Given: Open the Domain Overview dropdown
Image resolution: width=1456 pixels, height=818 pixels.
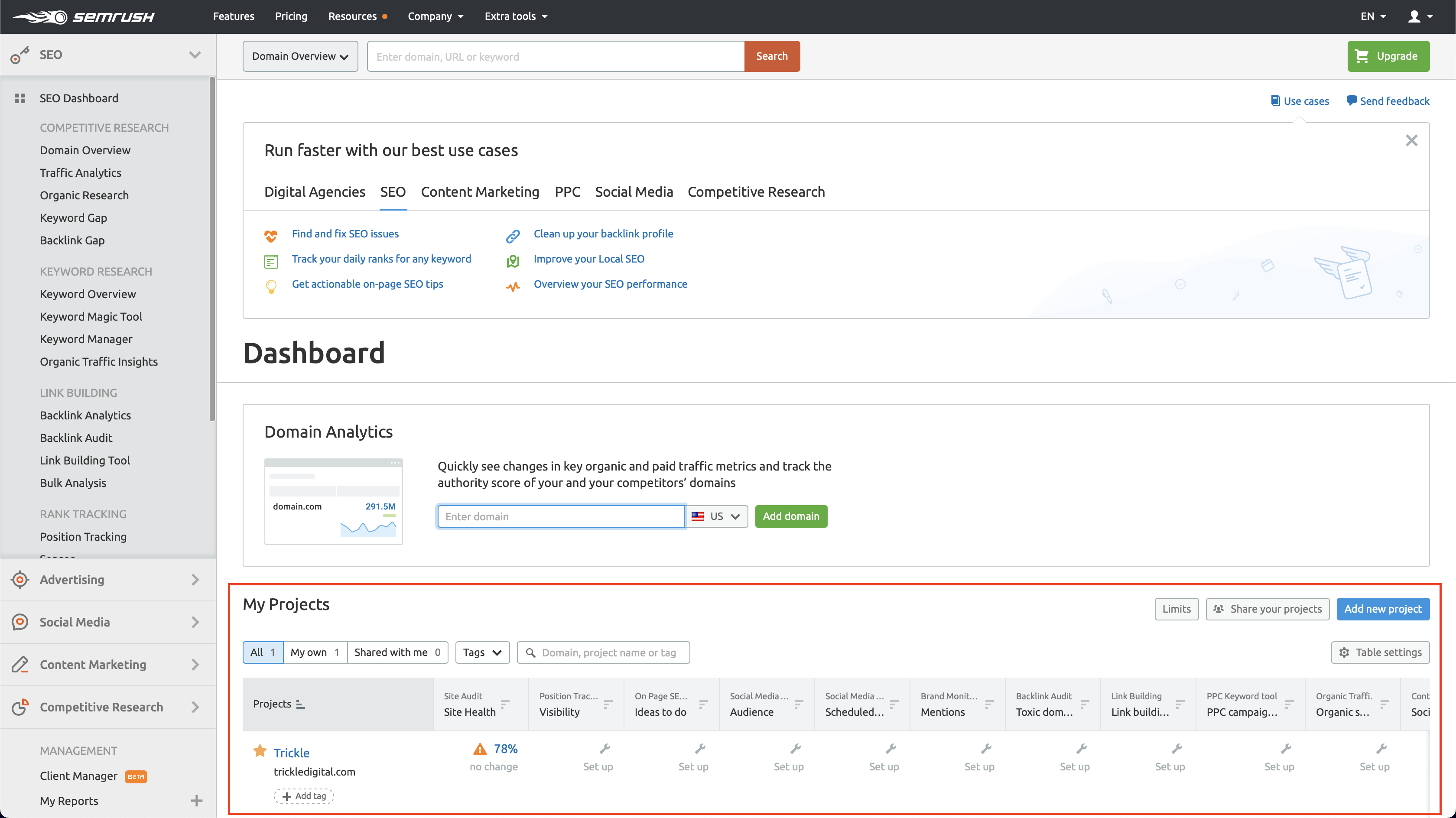Looking at the screenshot, I should pyautogui.click(x=300, y=56).
